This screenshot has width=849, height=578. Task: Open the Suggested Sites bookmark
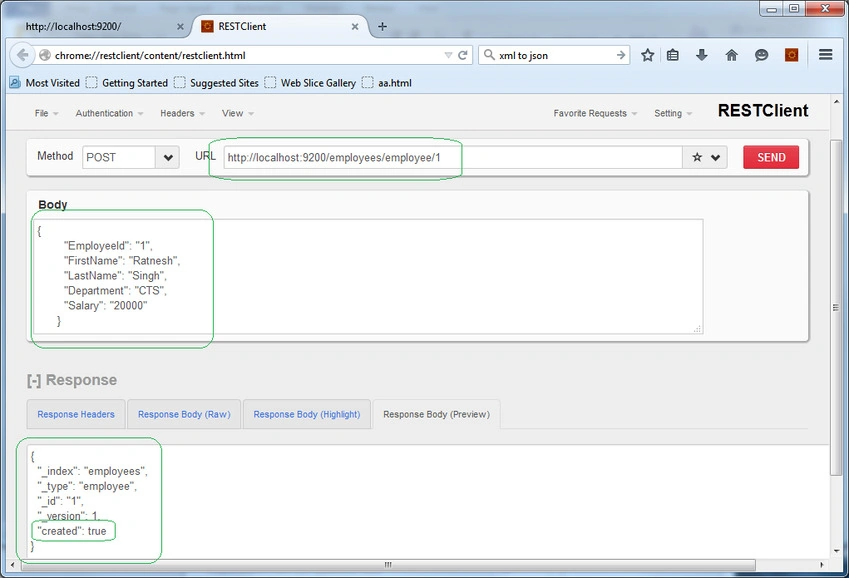click(x=217, y=83)
